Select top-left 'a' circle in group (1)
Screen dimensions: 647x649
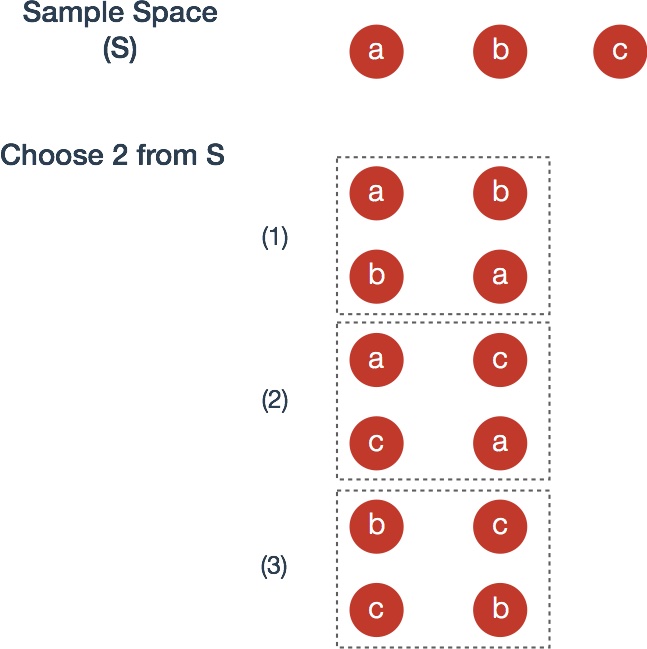[376, 193]
